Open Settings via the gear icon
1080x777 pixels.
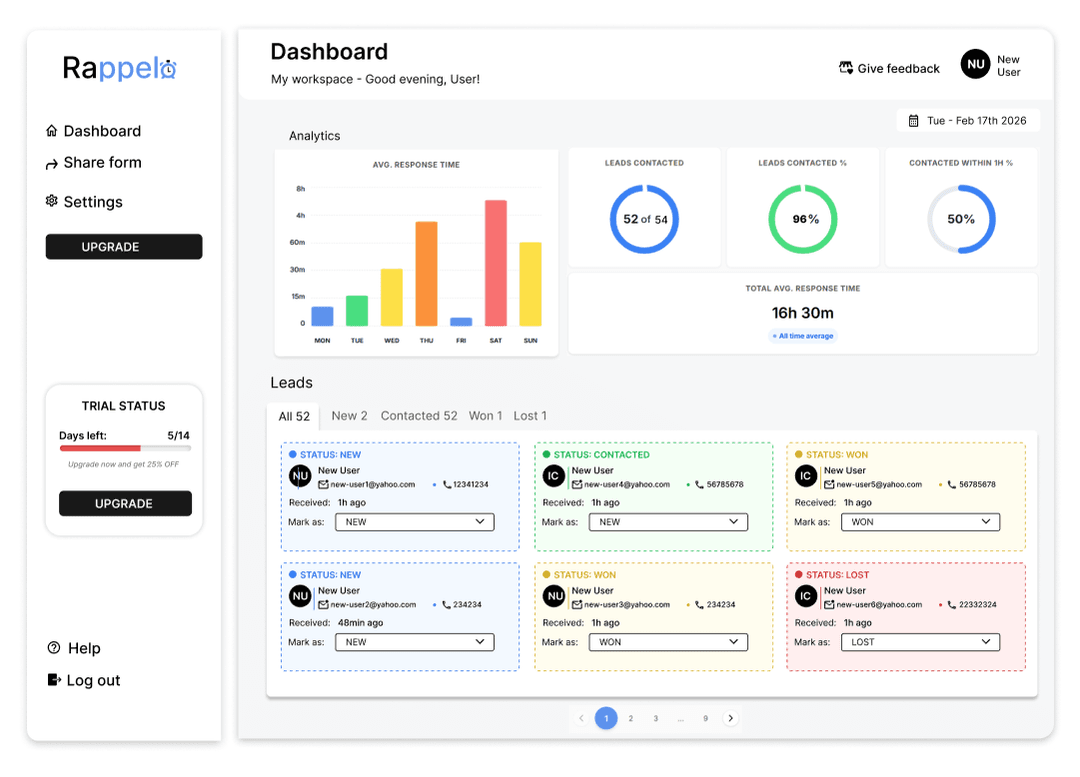click(50, 201)
